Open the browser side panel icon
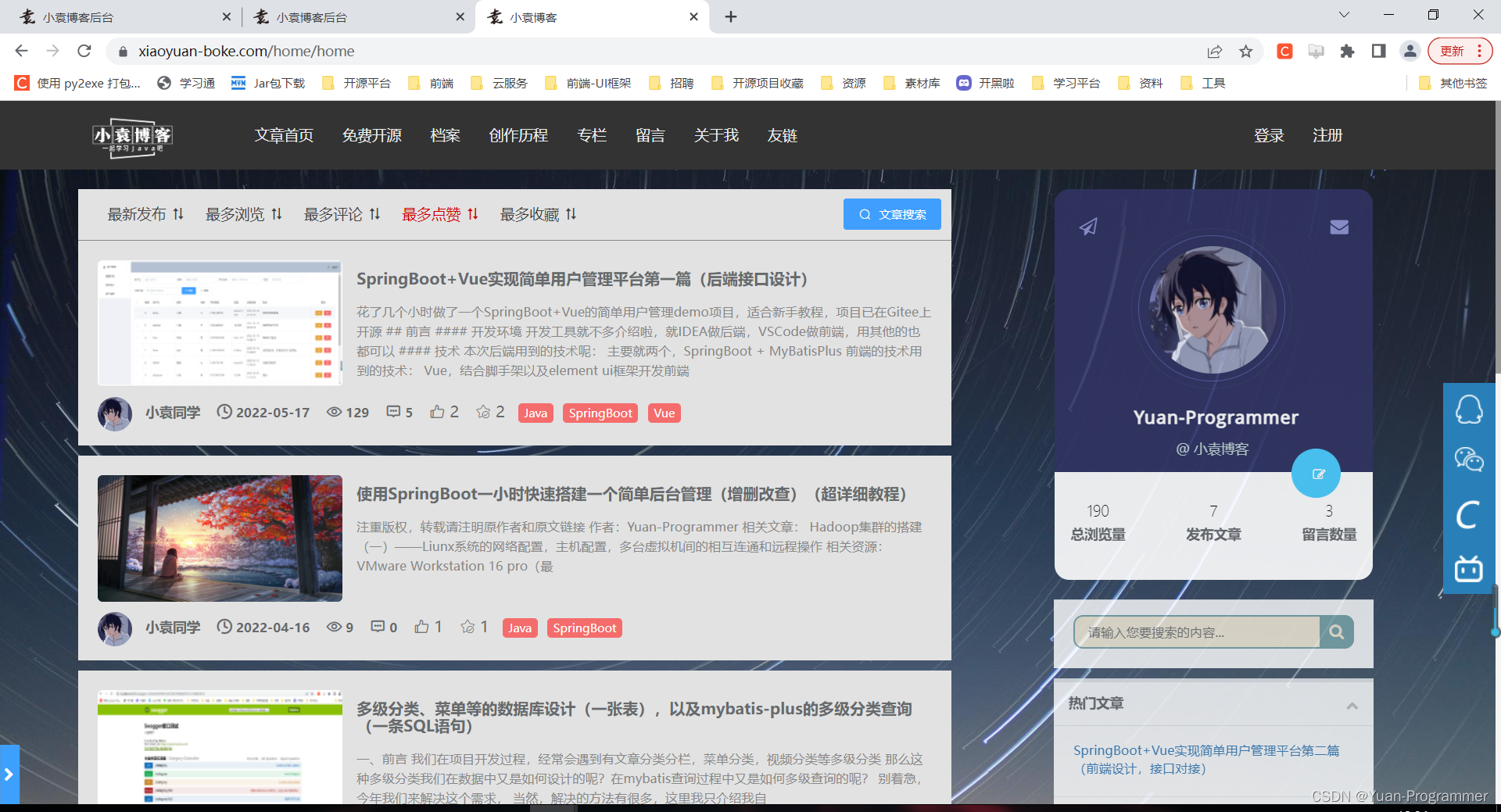1501x812 pixels. (1378, 52)
